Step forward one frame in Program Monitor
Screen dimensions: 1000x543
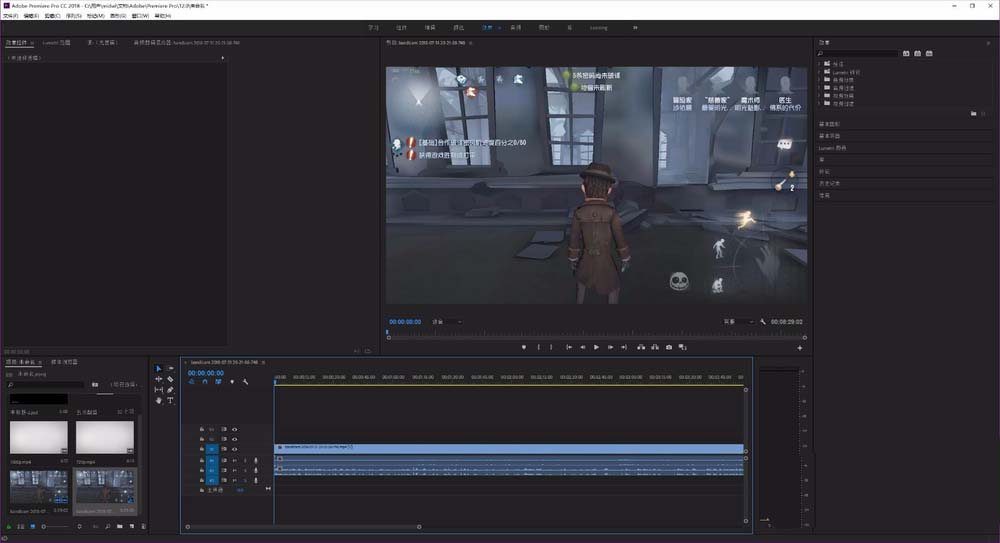point(610,347)
